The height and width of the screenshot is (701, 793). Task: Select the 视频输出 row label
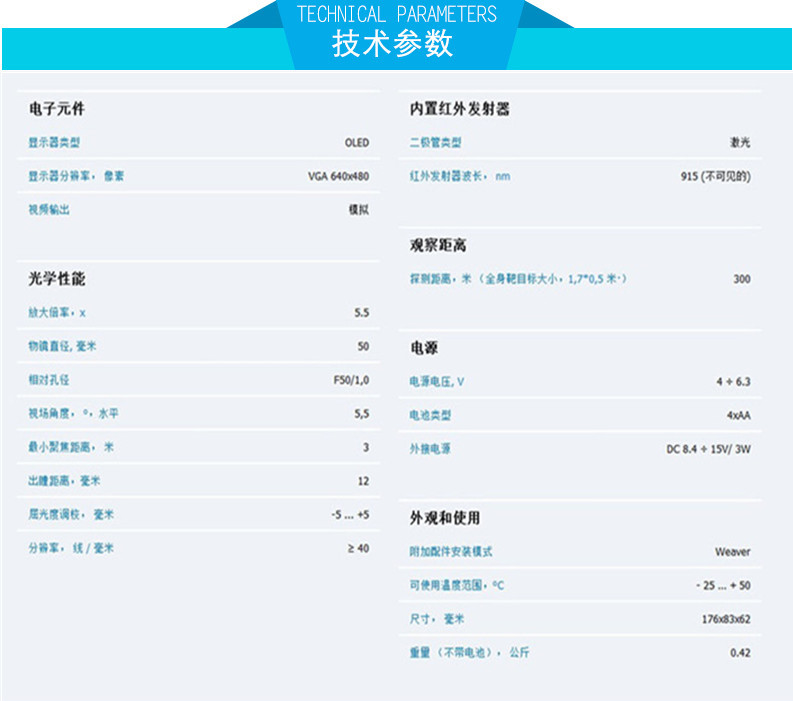coord(49,210)
